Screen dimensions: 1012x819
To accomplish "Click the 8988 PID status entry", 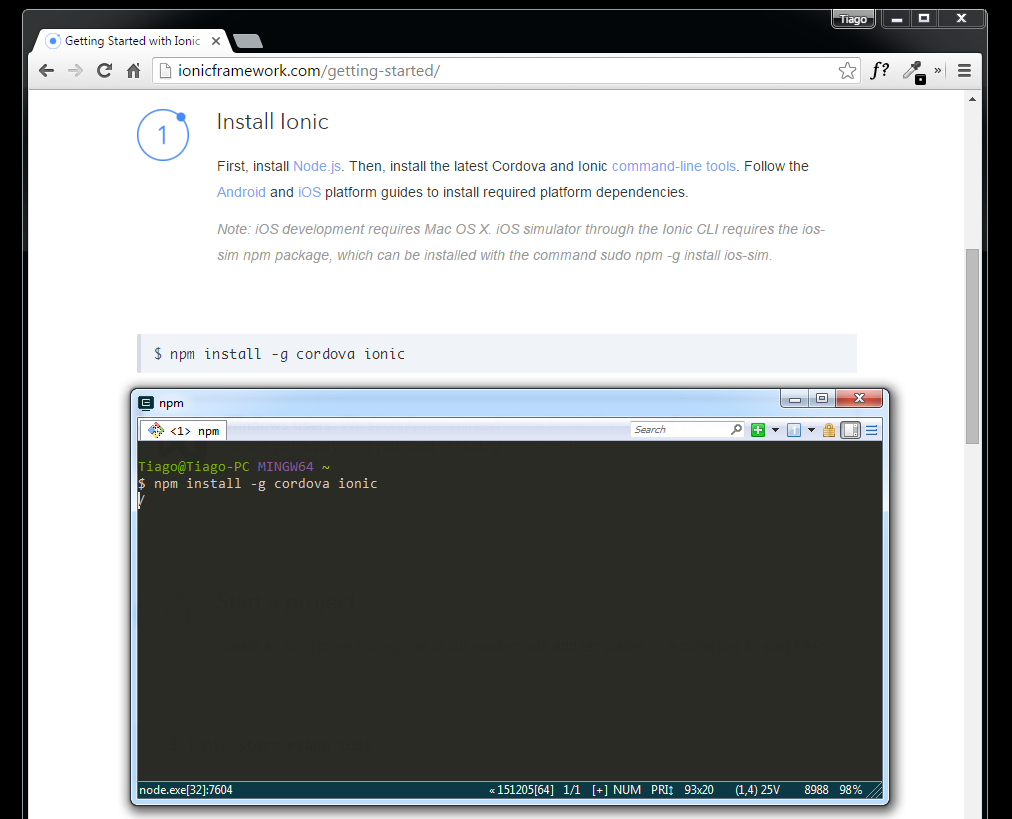I will tap(816, 790).
